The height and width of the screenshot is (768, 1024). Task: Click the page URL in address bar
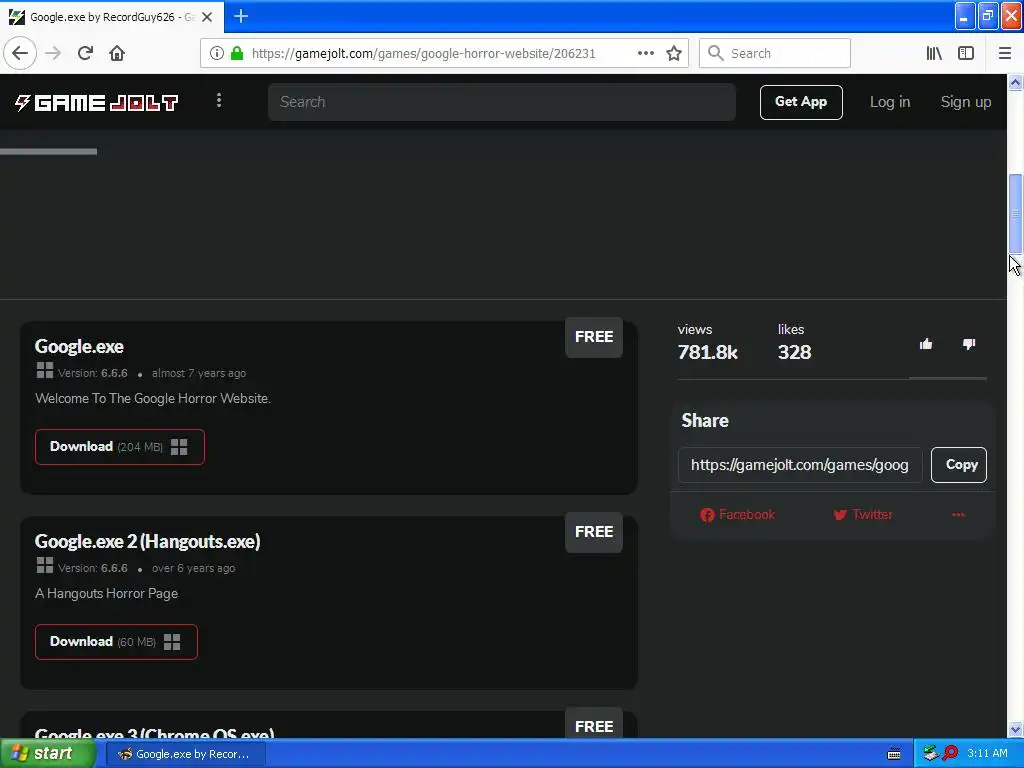click(x=423, y=54)
